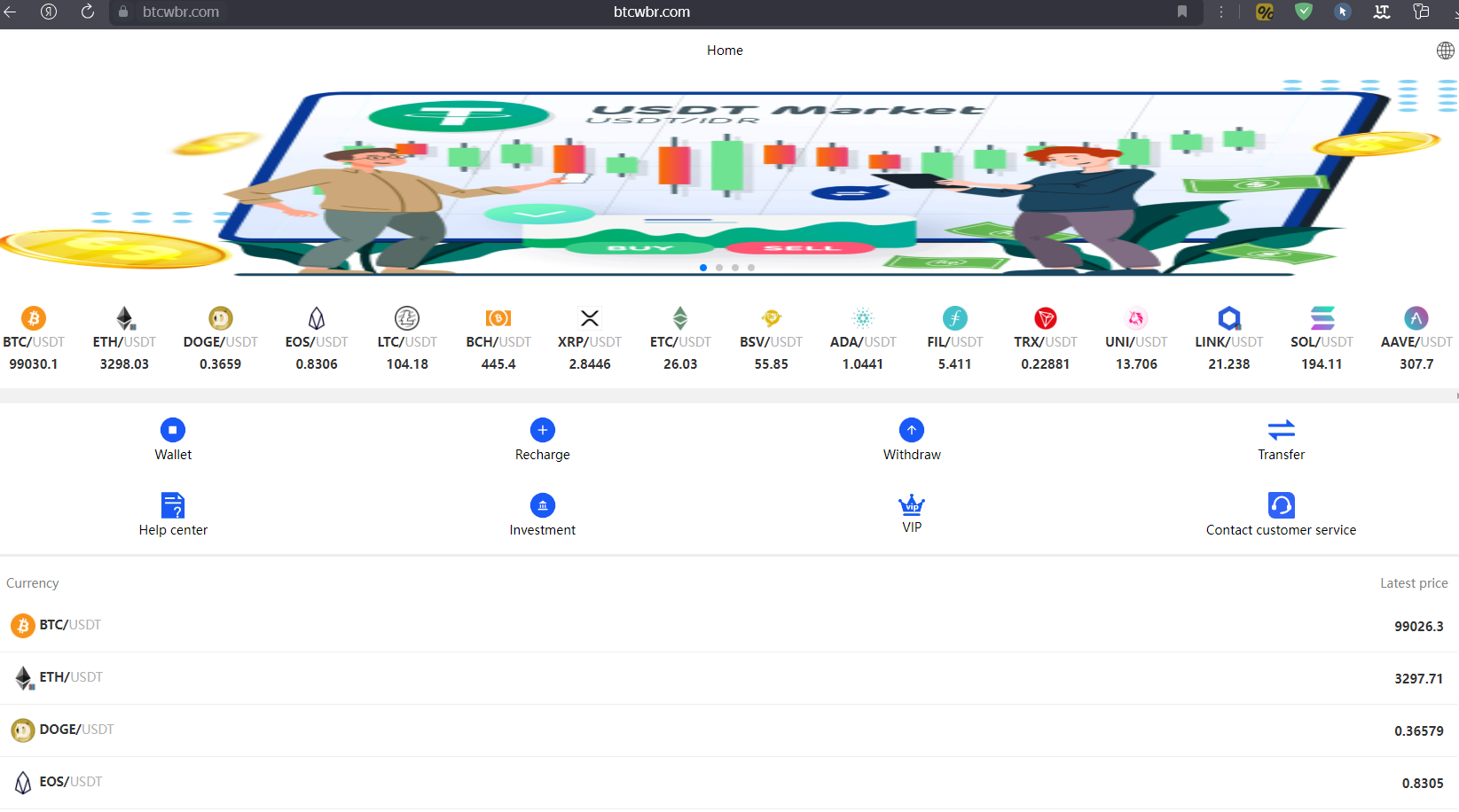Click the BSV/USDT ticker icon

point(772,317)
